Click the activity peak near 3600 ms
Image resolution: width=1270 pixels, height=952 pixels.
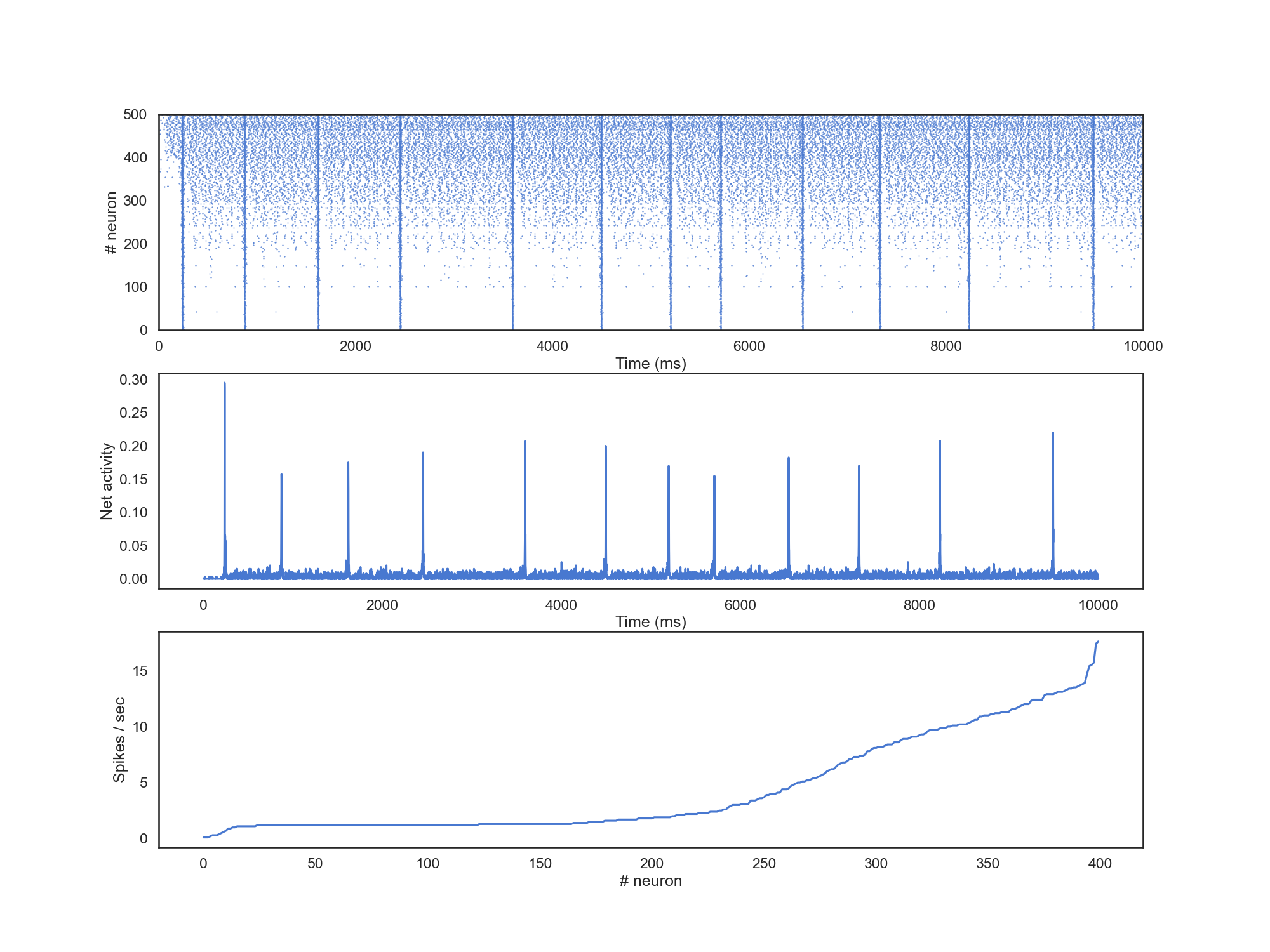point(525,442)
